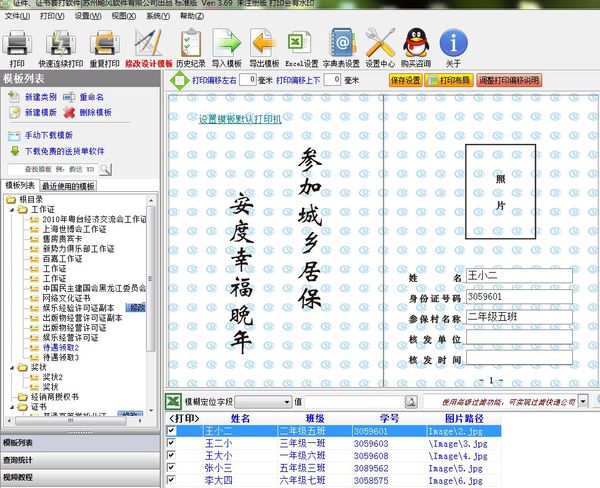Click the 打印偏移左右 input field
600x488 pixels.
(x=248, y=80)
